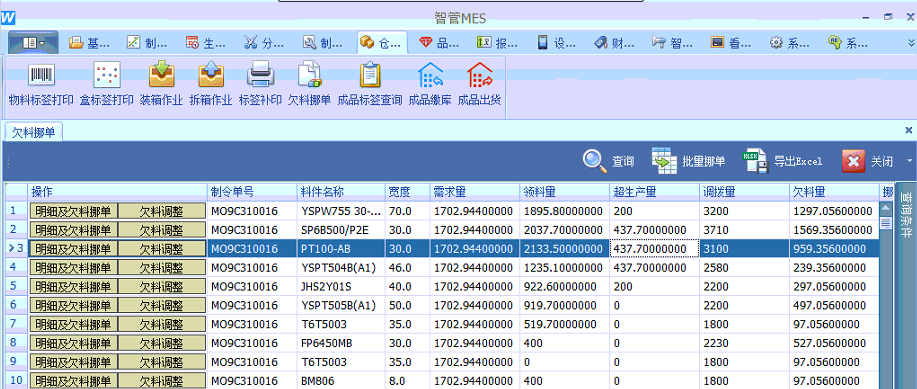Screen dimensions: 917x389
Task: Click the 437.70000000 cell in PT100-AB row
Action: point(655,249)
